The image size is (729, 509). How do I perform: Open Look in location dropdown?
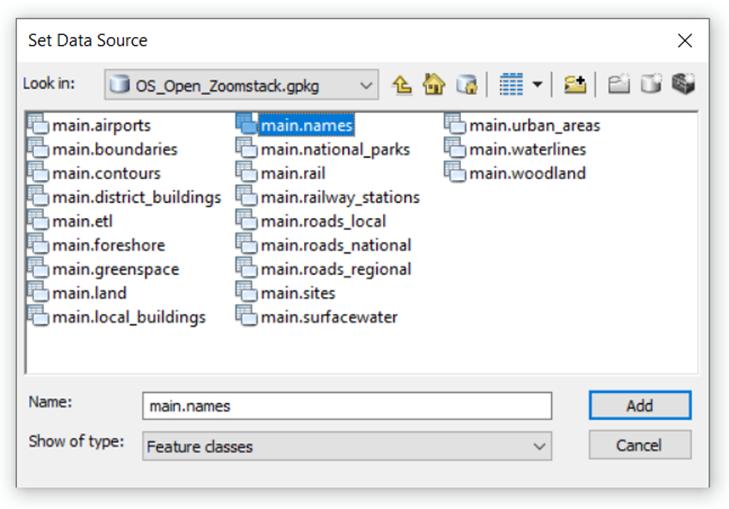241,85
